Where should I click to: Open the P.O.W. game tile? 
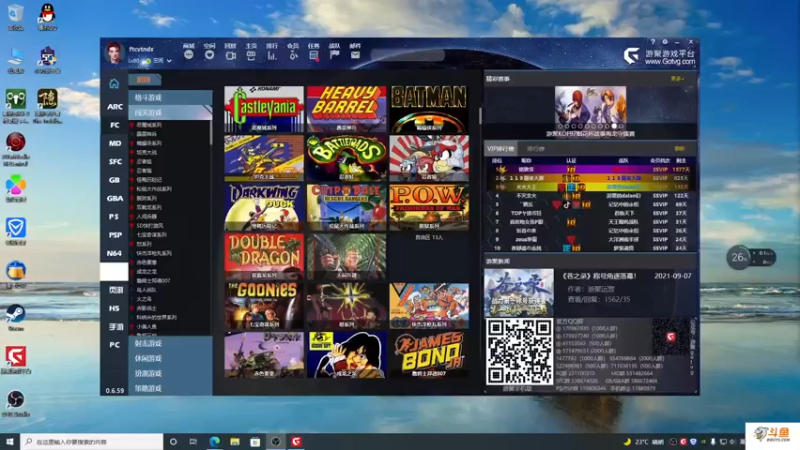click(429, 207)
